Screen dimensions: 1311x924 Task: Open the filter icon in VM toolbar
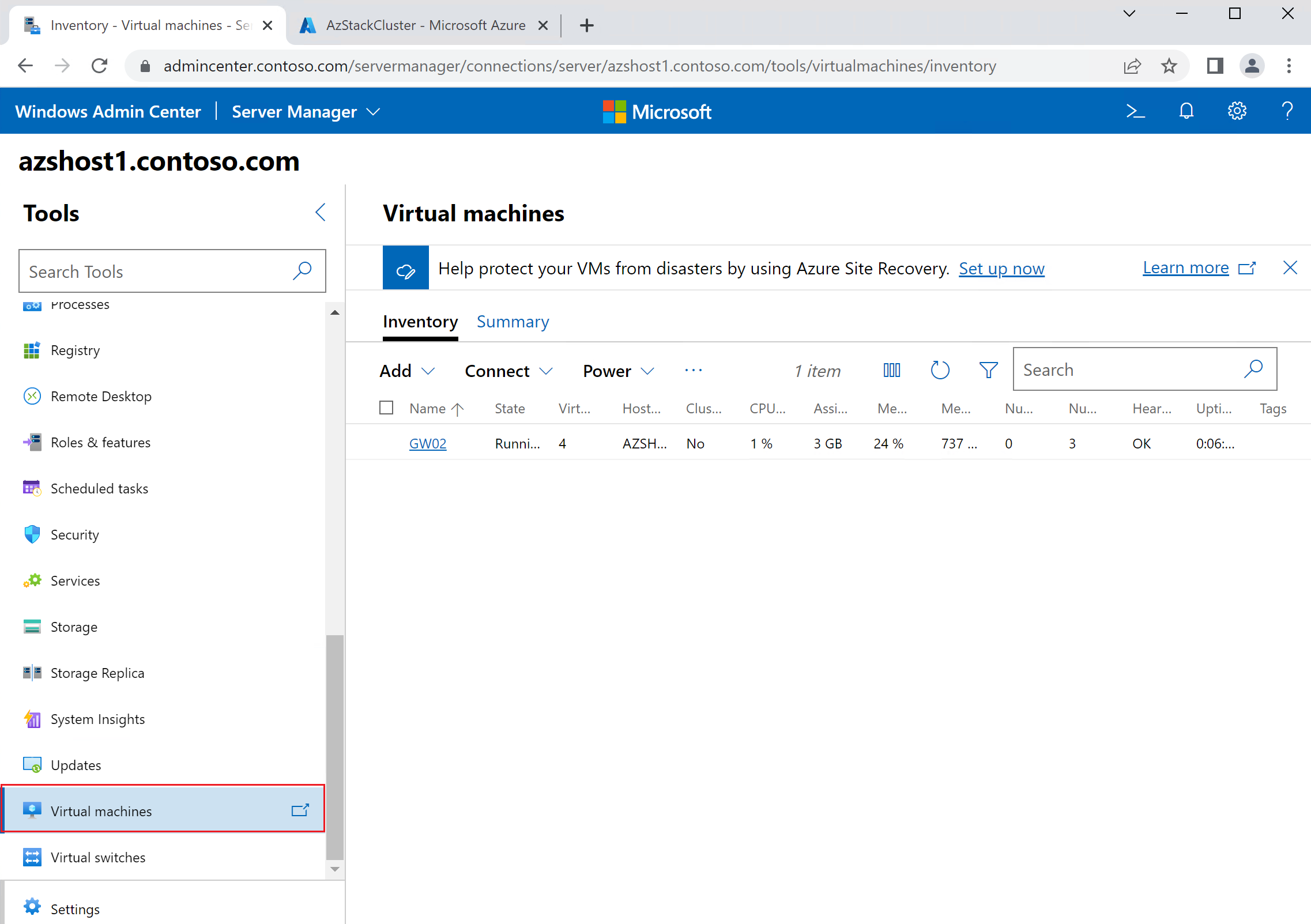988,370
